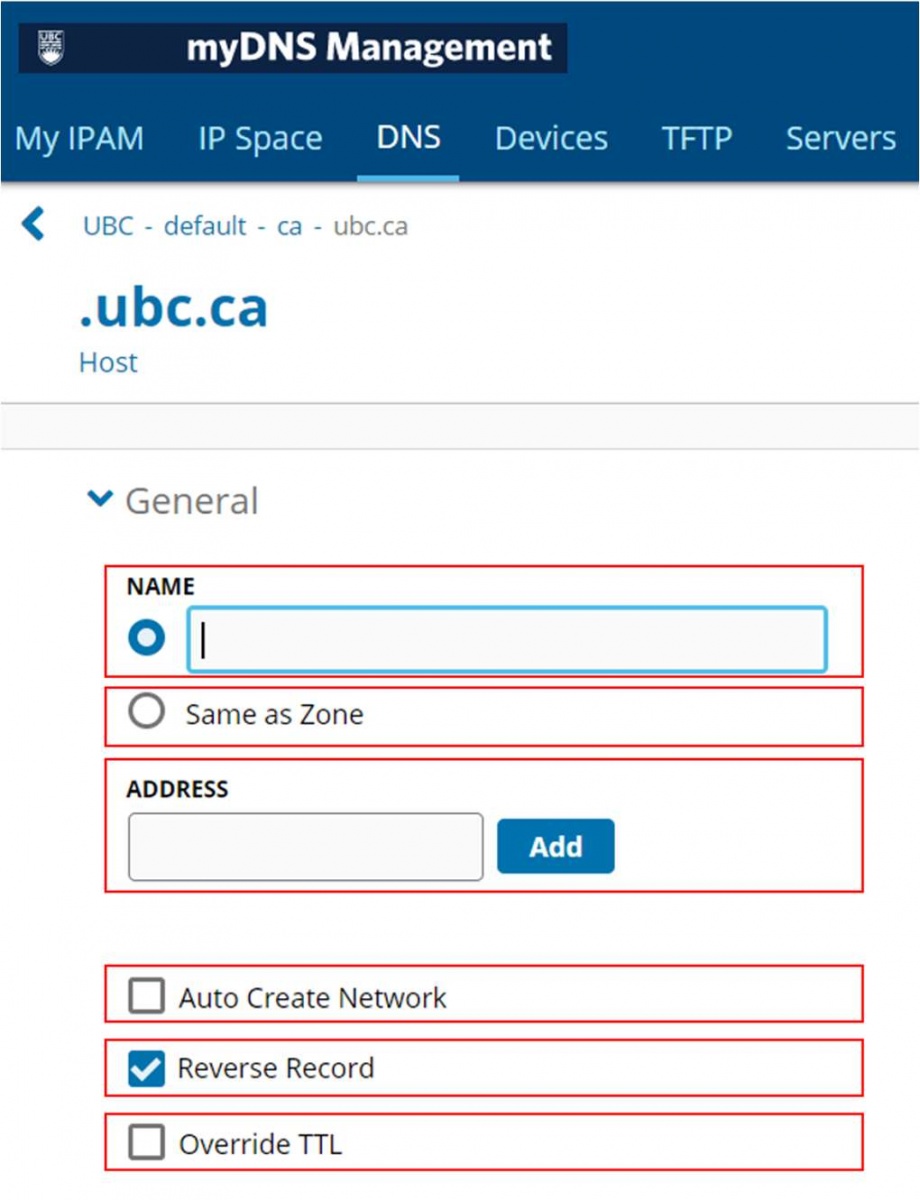
Task: Focus the Name text field
Action: click(x=507, y=639)
